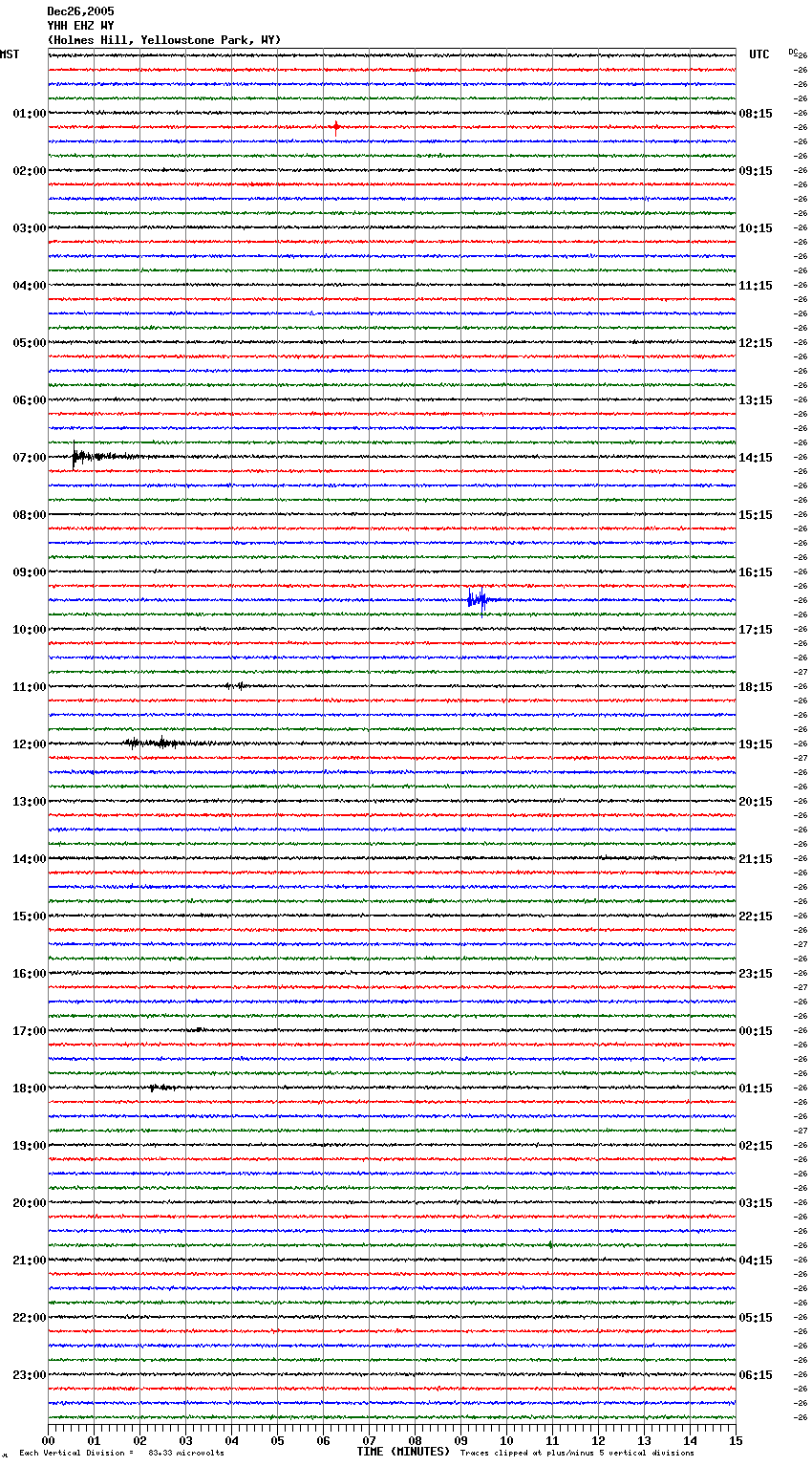
Task: Click the x-axis minute label '11'
Action: (x=552, y=1441)
